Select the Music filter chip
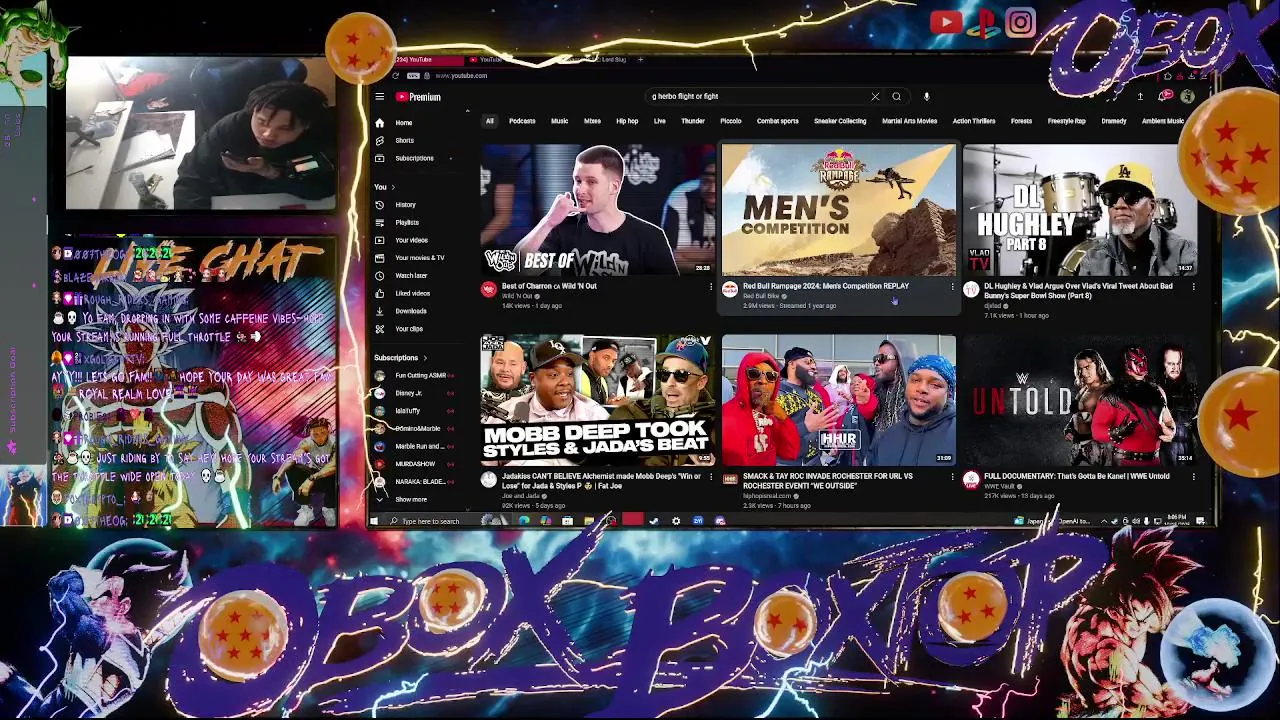Viewport: 1280px width, 720px height. point(559,121)
